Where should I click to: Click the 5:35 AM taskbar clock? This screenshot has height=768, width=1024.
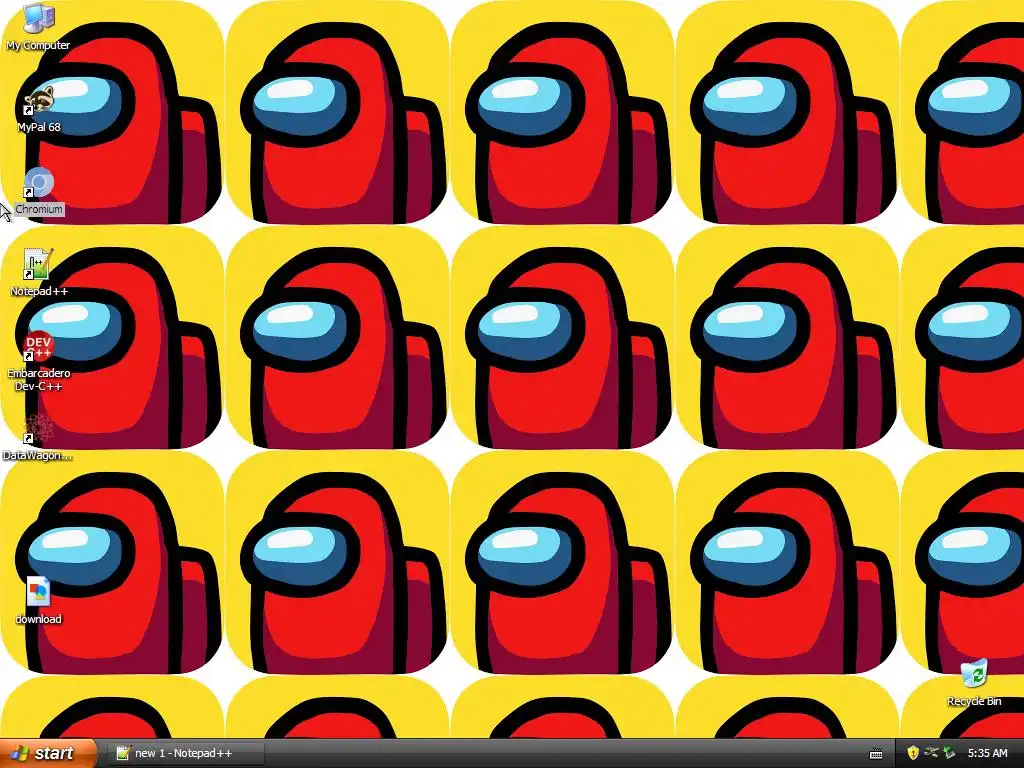[x=987, y=753]
